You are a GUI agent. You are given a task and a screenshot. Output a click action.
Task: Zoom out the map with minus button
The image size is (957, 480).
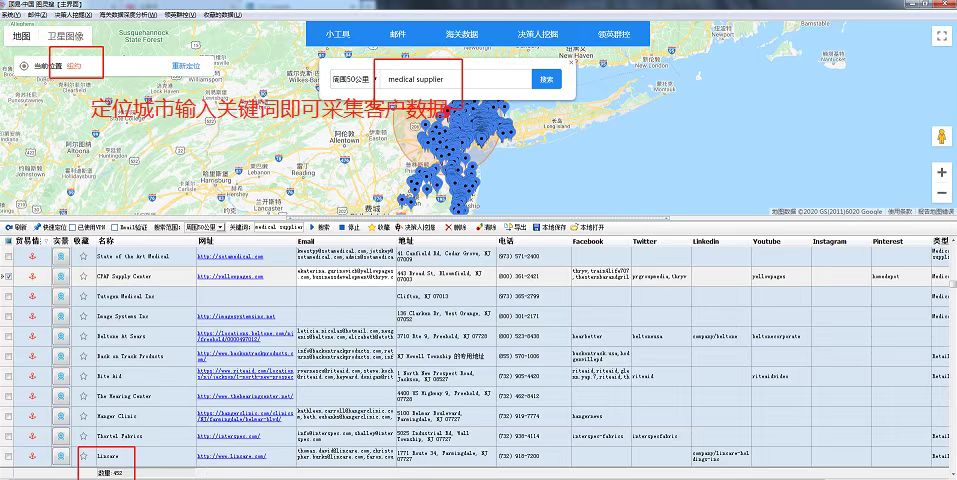941,194
